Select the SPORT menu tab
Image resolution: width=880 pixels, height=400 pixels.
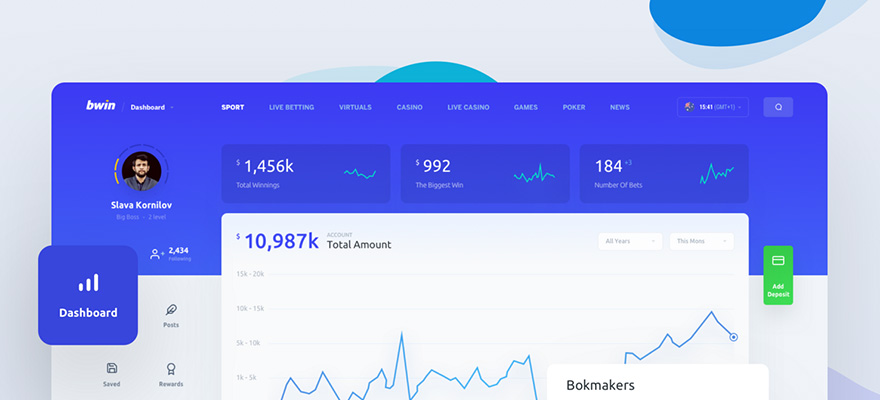click(232, 107)
